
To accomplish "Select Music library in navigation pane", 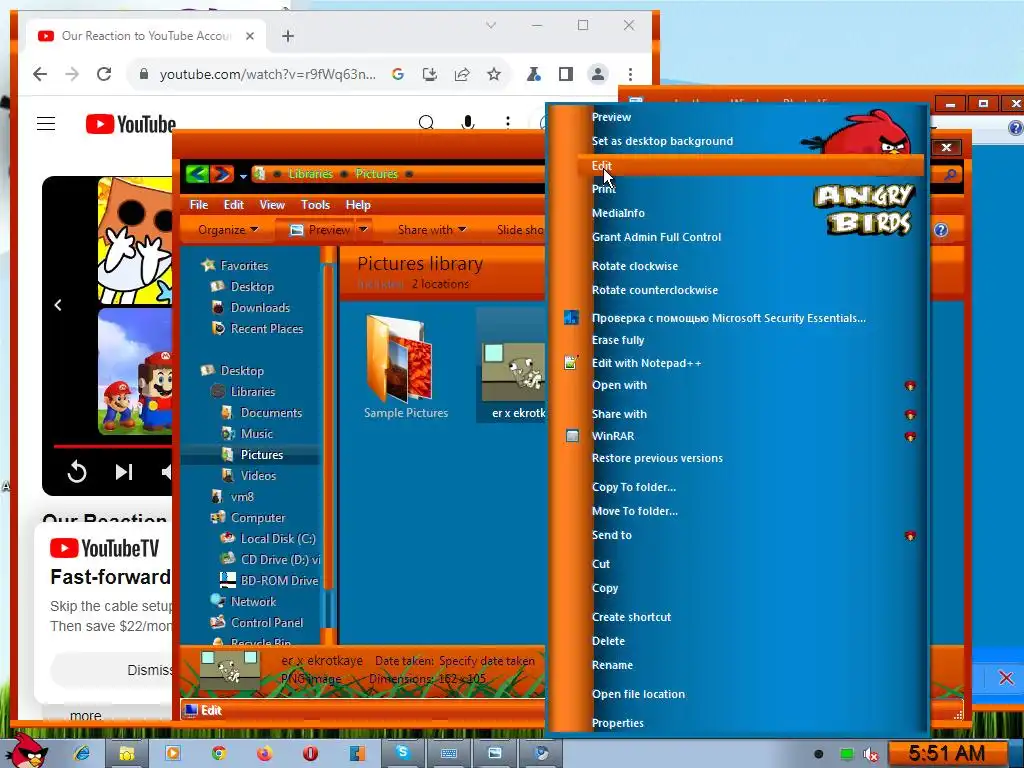I will point(257,434).
